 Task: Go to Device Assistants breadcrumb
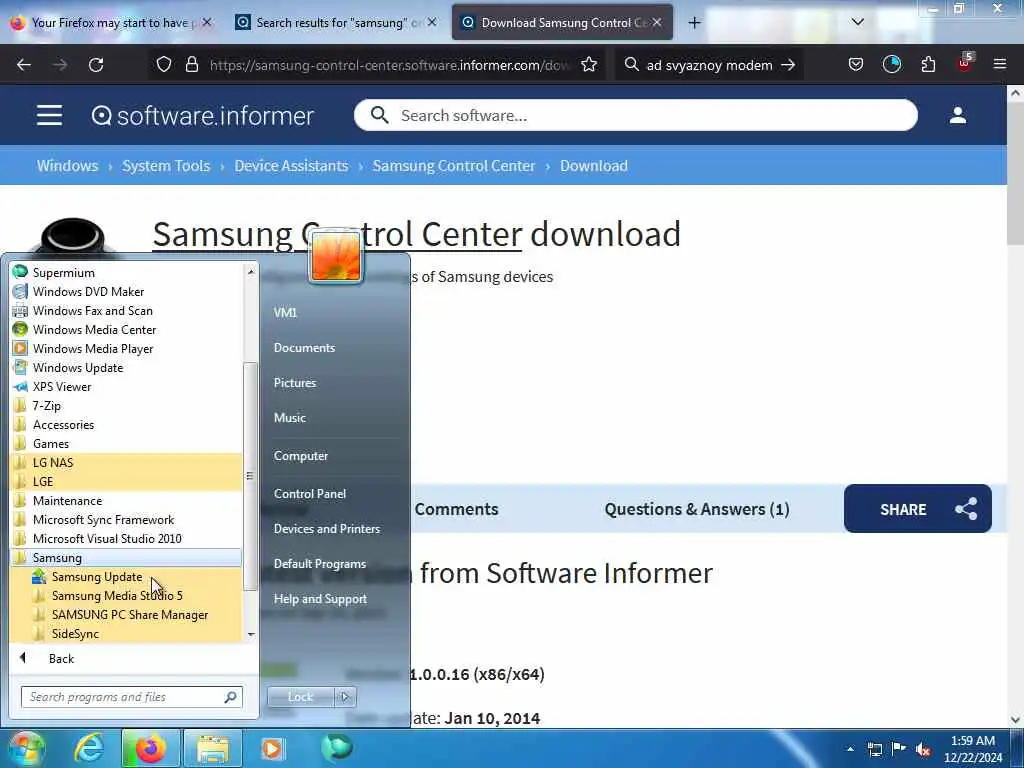tap(291, 166)
